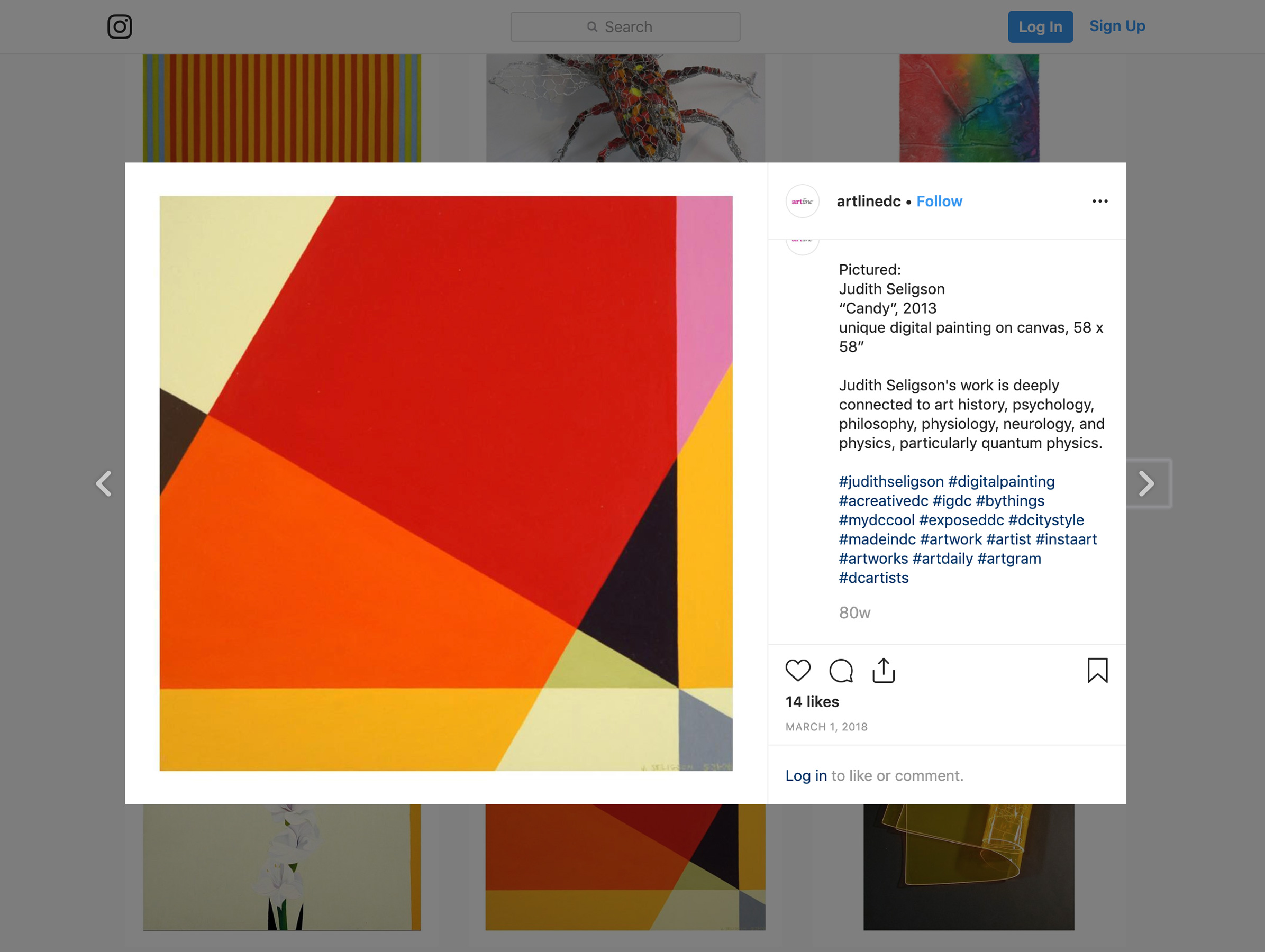Share the post via share icon
The image size is (1265, 952).
click(884, 670)
